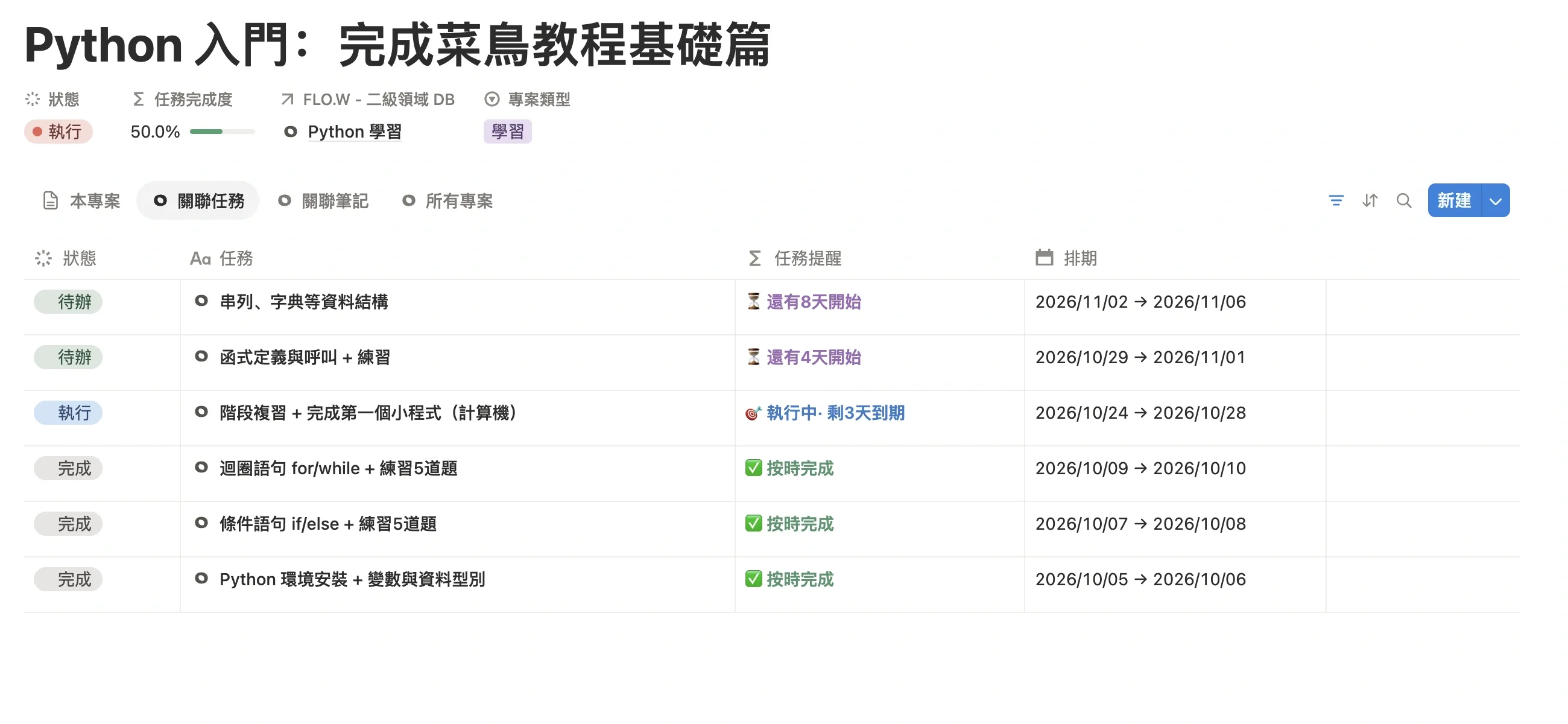
Task: Click the 執行 status tag under page title
Action: point(58,132)
